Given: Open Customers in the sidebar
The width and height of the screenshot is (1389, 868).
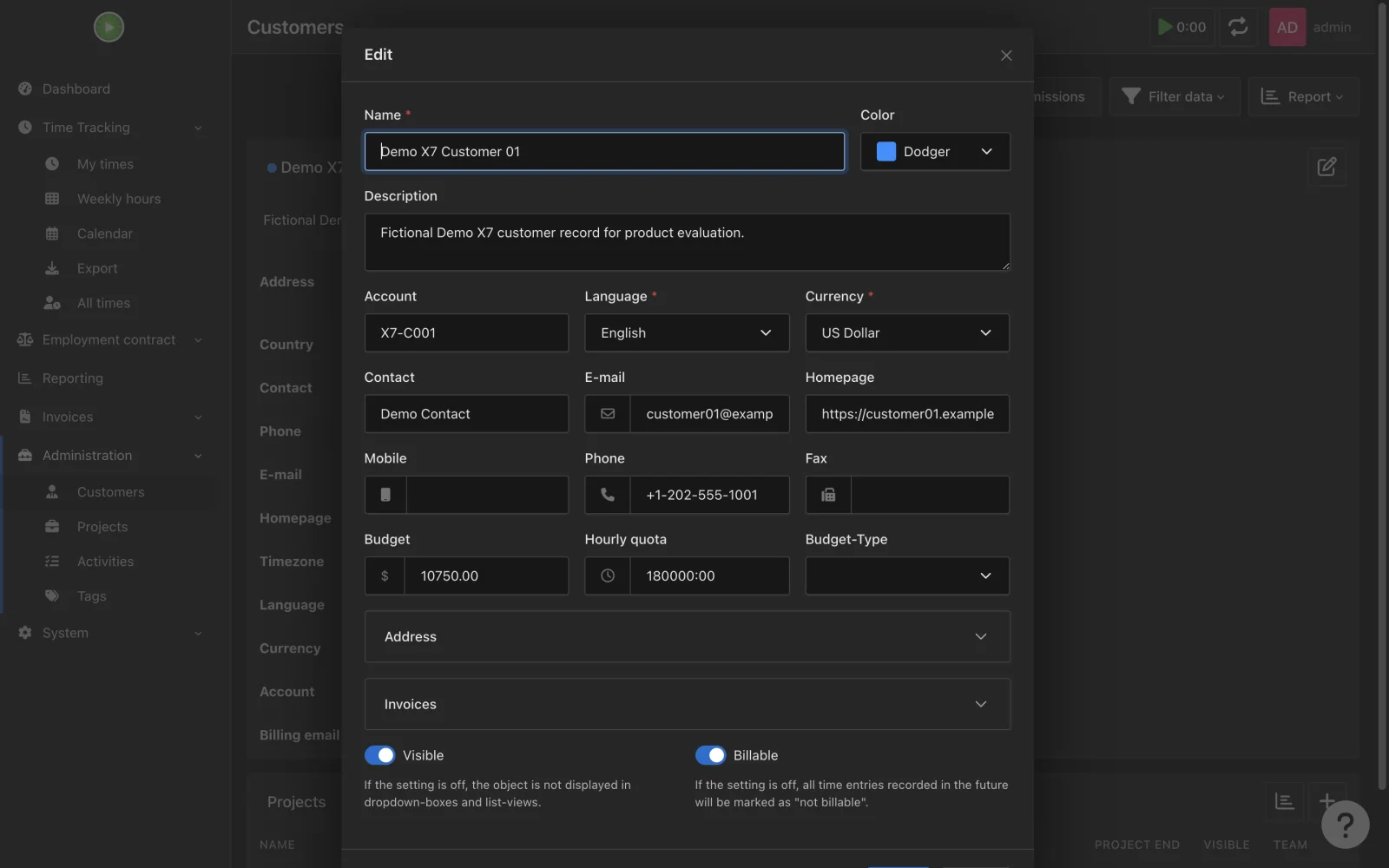Looking at the screenshot, I should 111,492.
